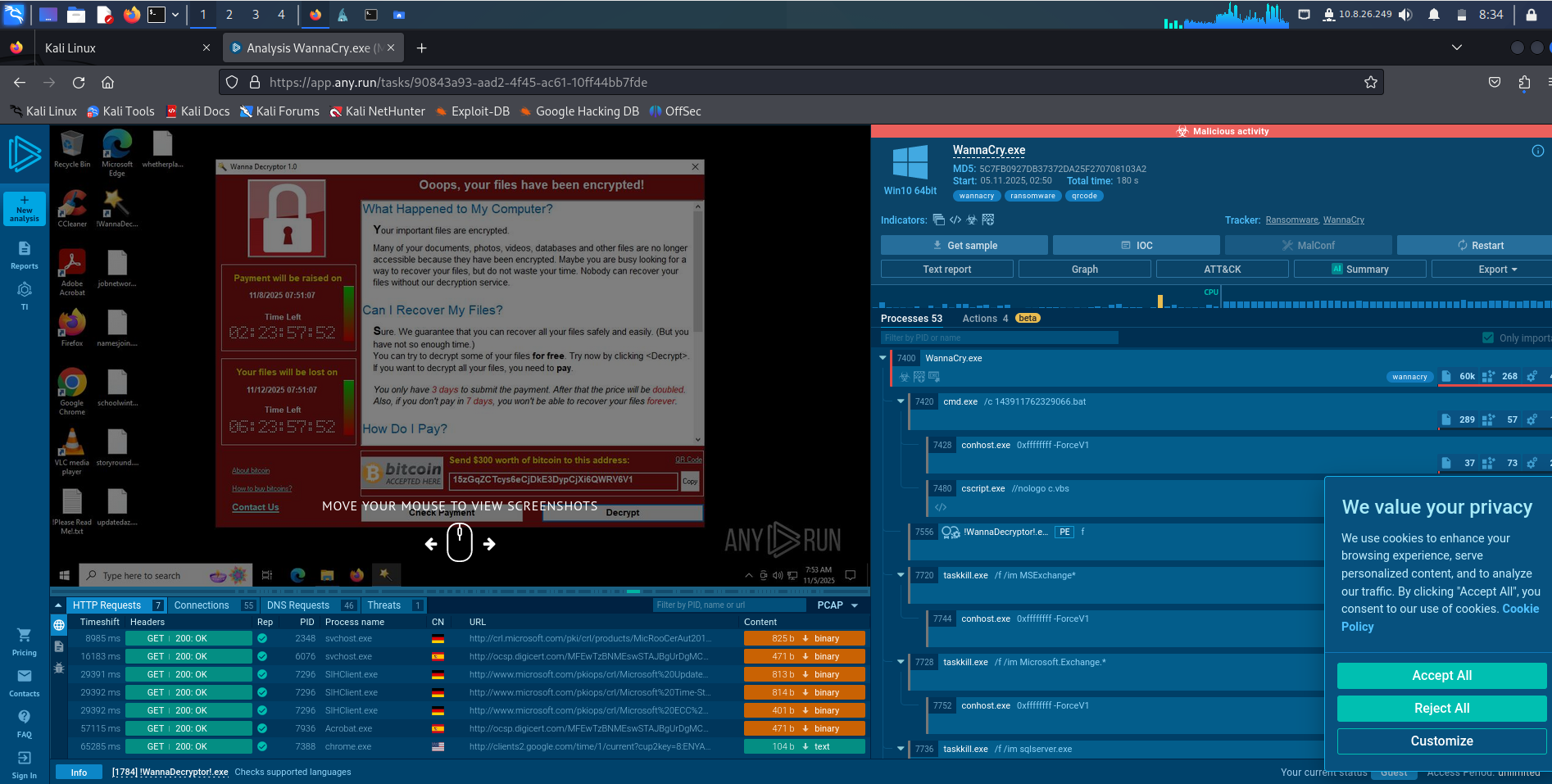Viewport: 1552px width, 784px height.
Task: Click the yellow spike in CPU graph
Action: coord(1160,301)
